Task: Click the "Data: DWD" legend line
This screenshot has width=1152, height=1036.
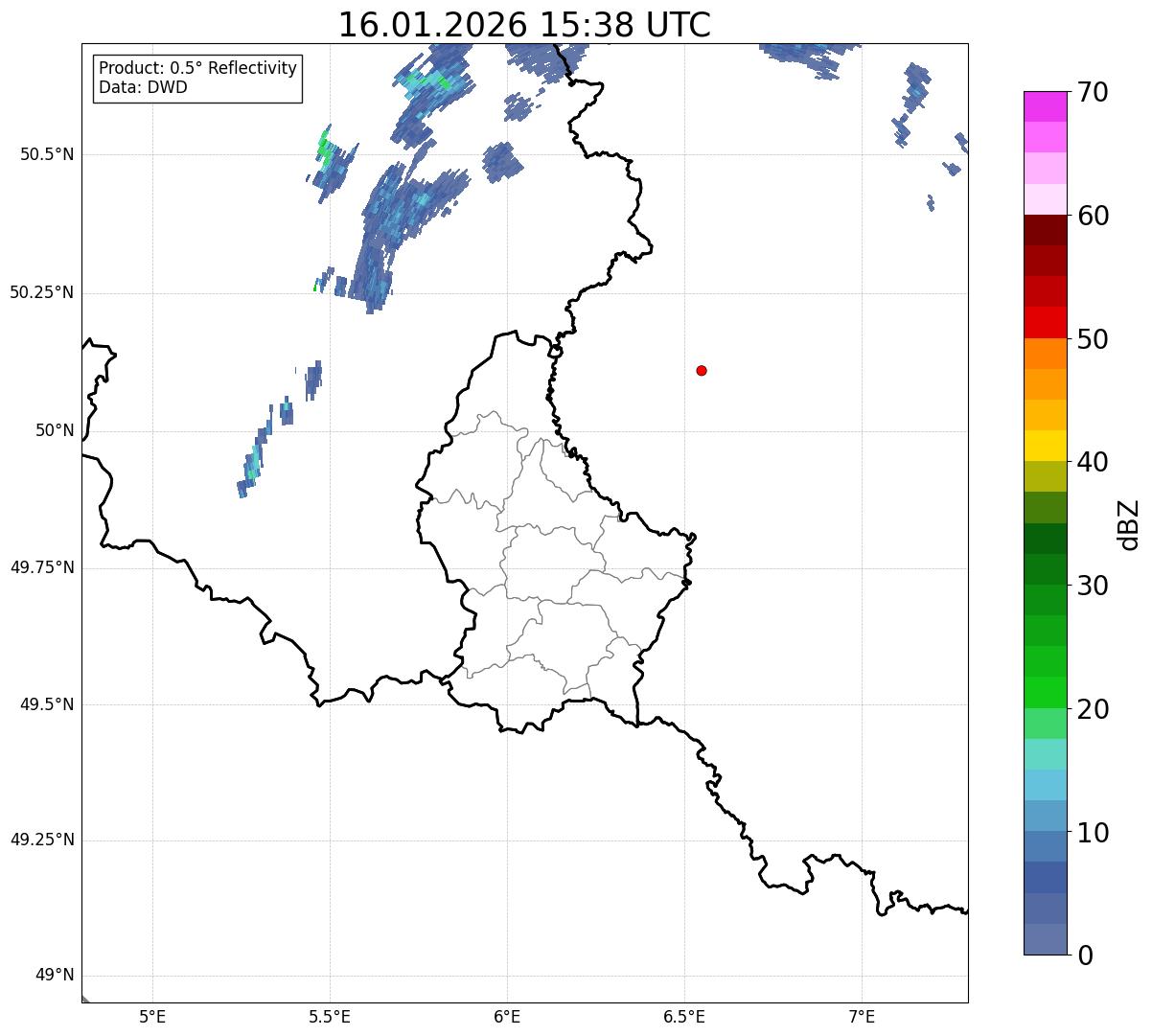Action: [x=144, y=87]
